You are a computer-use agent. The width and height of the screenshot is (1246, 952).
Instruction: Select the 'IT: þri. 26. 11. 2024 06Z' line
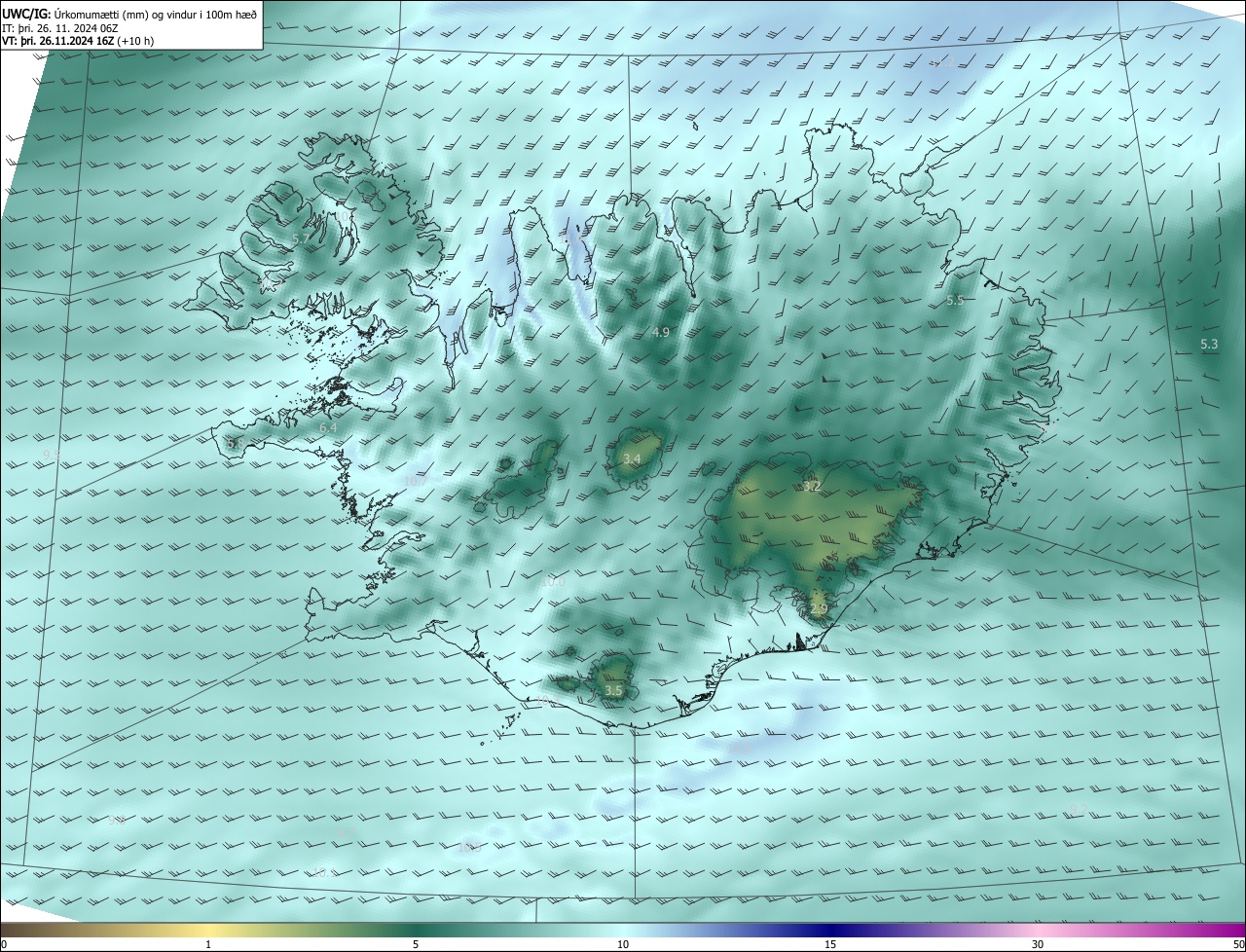[x=59, y=27]
